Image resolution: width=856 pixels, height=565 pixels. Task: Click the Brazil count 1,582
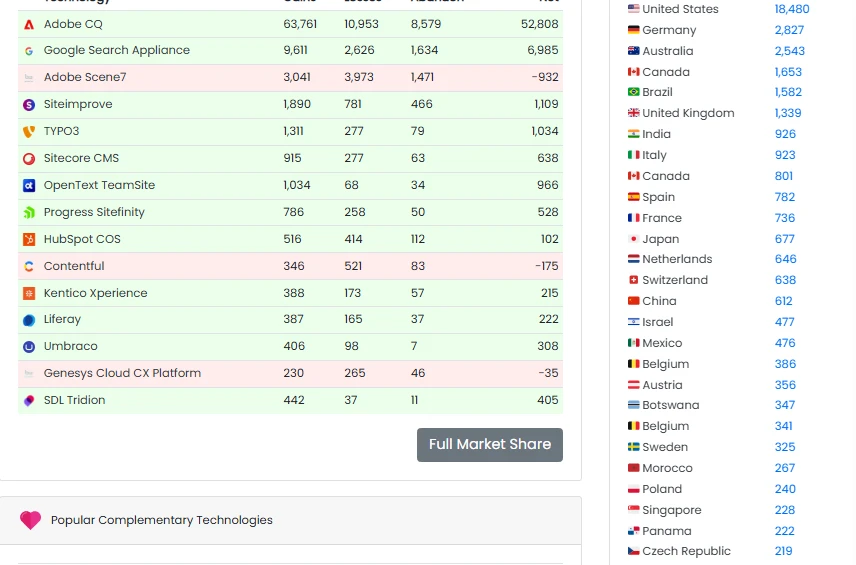(788, 92)
